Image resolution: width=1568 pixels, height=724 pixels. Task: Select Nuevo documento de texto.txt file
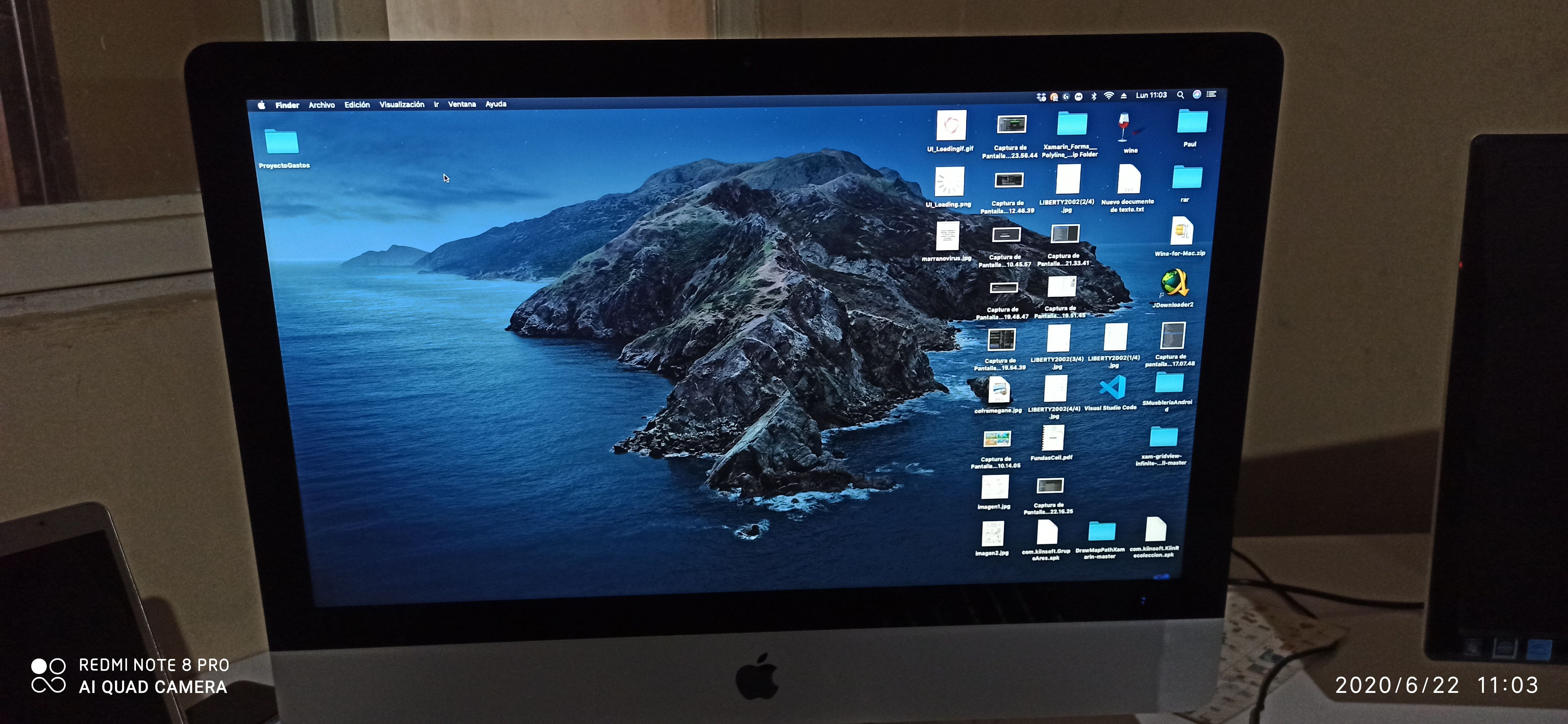pos(1129,180)
